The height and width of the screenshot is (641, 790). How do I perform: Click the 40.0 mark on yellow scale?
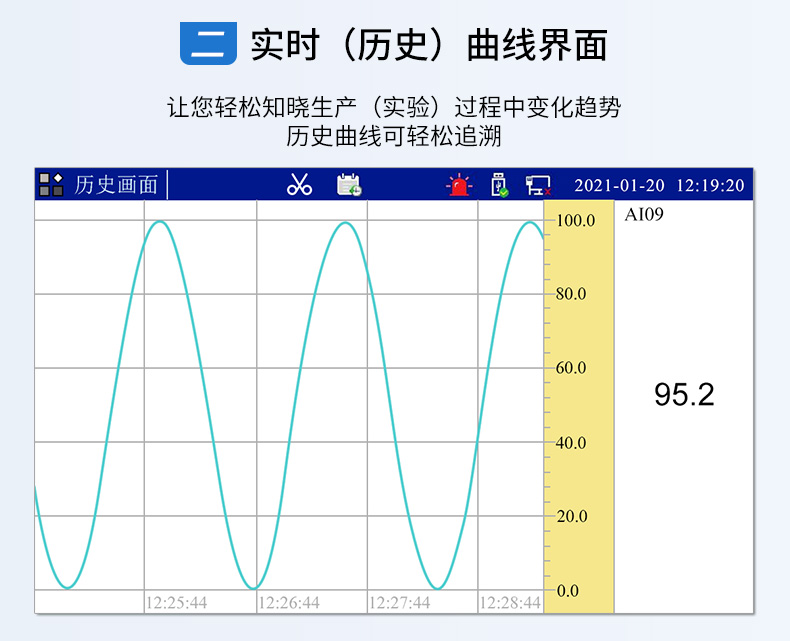tap(570, 442)
